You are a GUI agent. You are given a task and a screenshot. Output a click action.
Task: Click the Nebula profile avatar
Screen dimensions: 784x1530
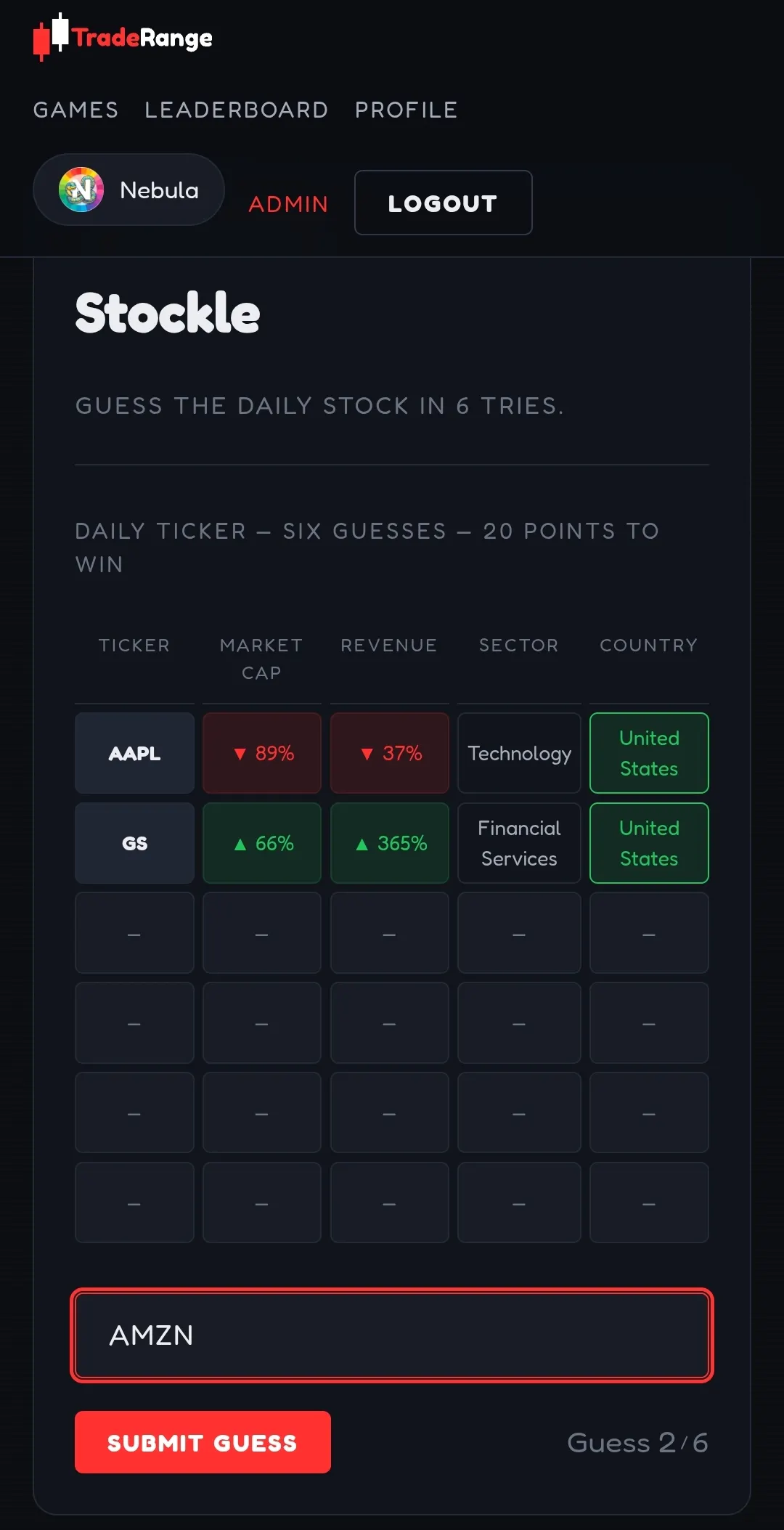(81, 190)
